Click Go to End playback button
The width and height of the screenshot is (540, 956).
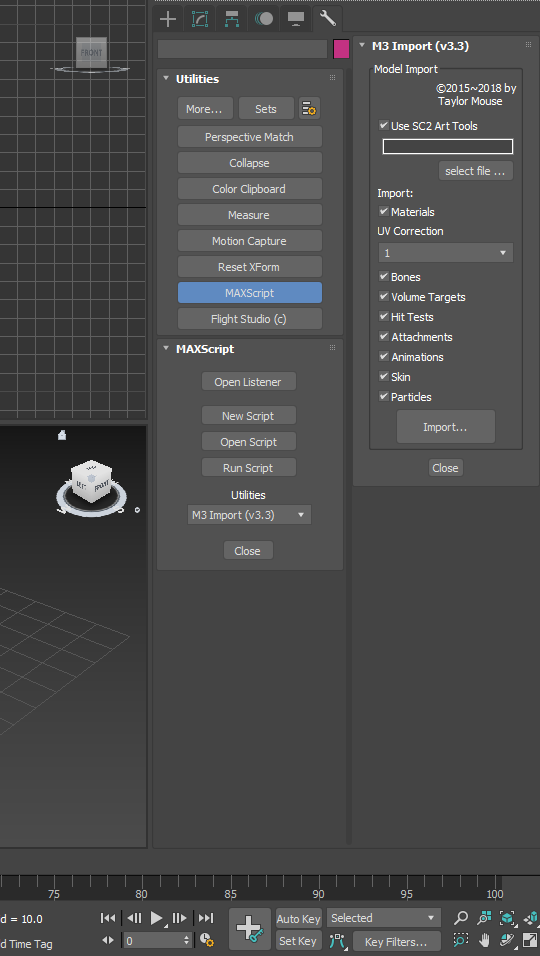point(206,918)
